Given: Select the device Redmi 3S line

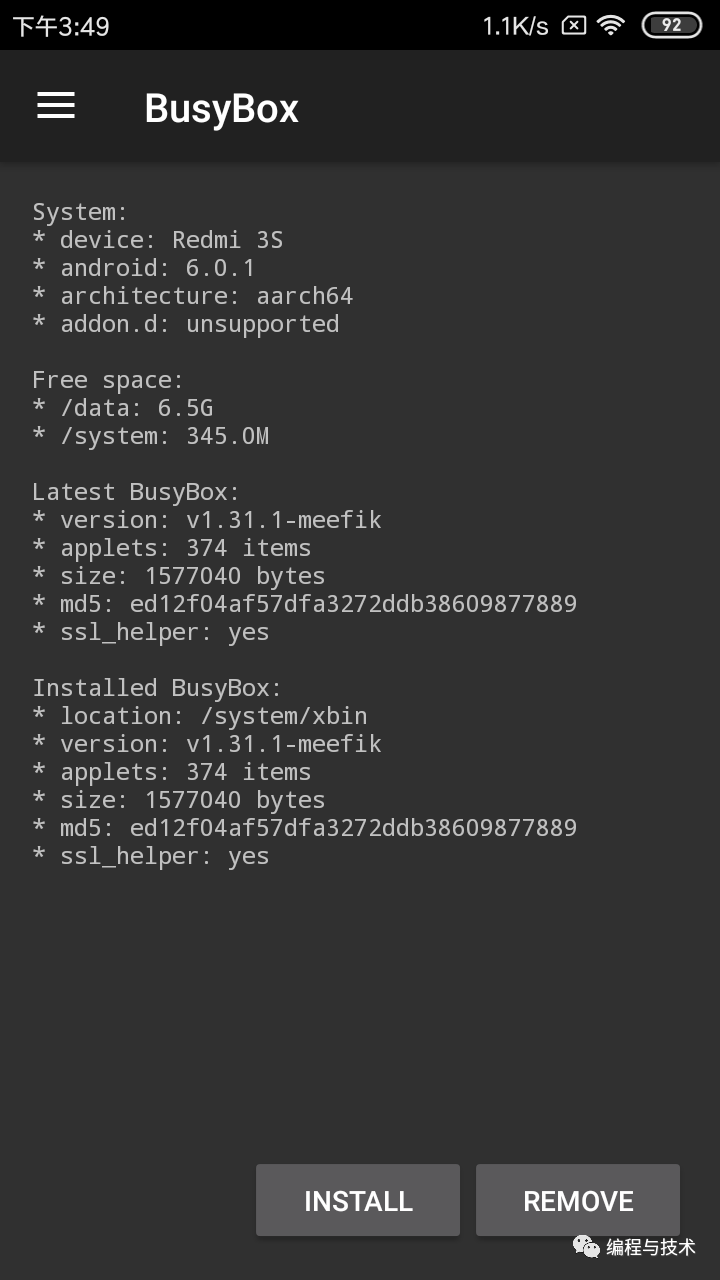Looking at the screenshot, I should 158,240.
